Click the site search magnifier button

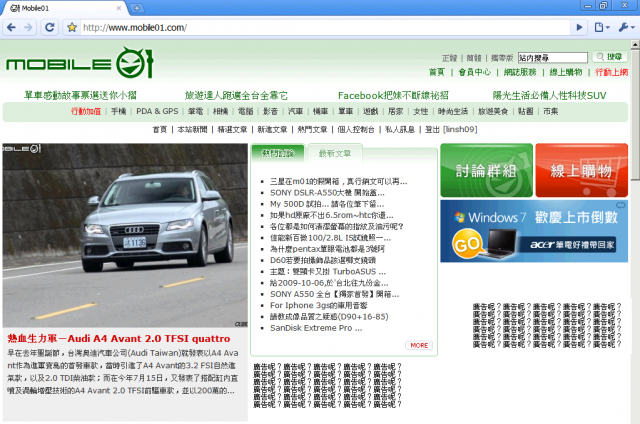click(609, 57)
